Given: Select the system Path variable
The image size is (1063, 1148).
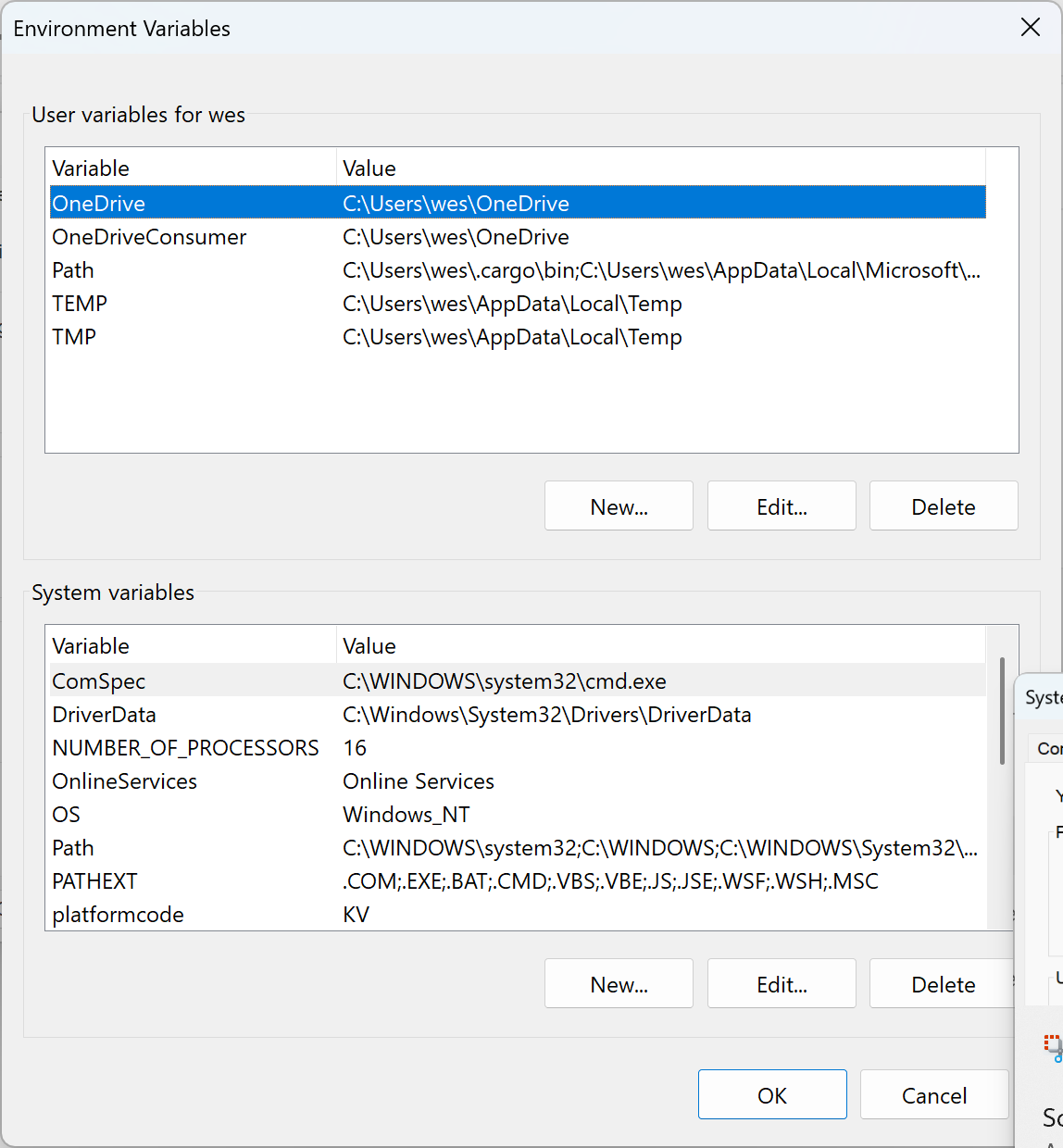Looking at the screenshot, I should [x=518, y=847].
